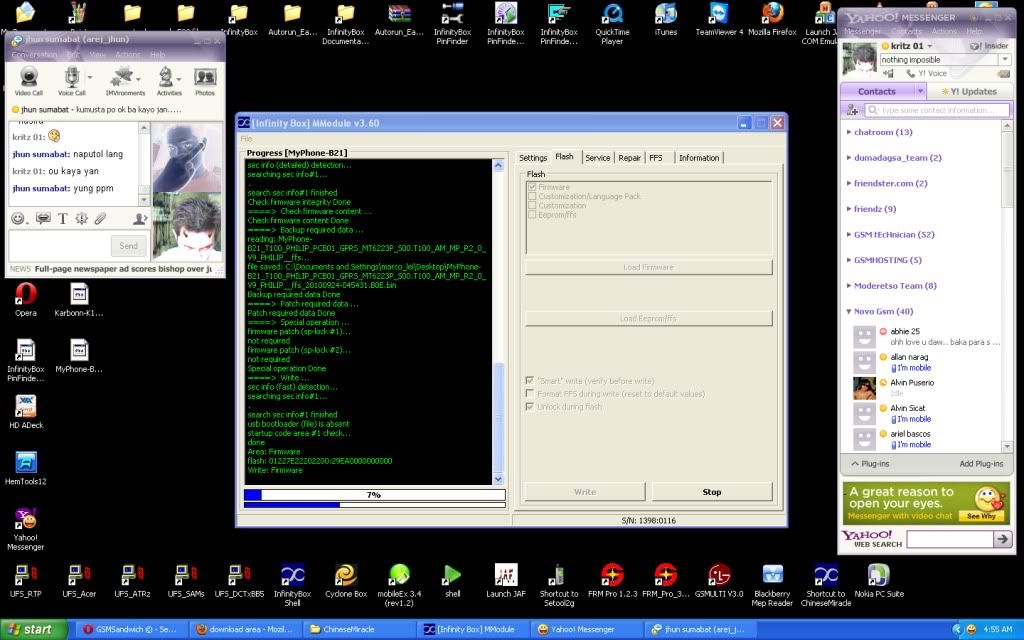Viewport: 1024px width, 640px height.
Task: Stop the firmware write operation
Action: click(712, 492)
